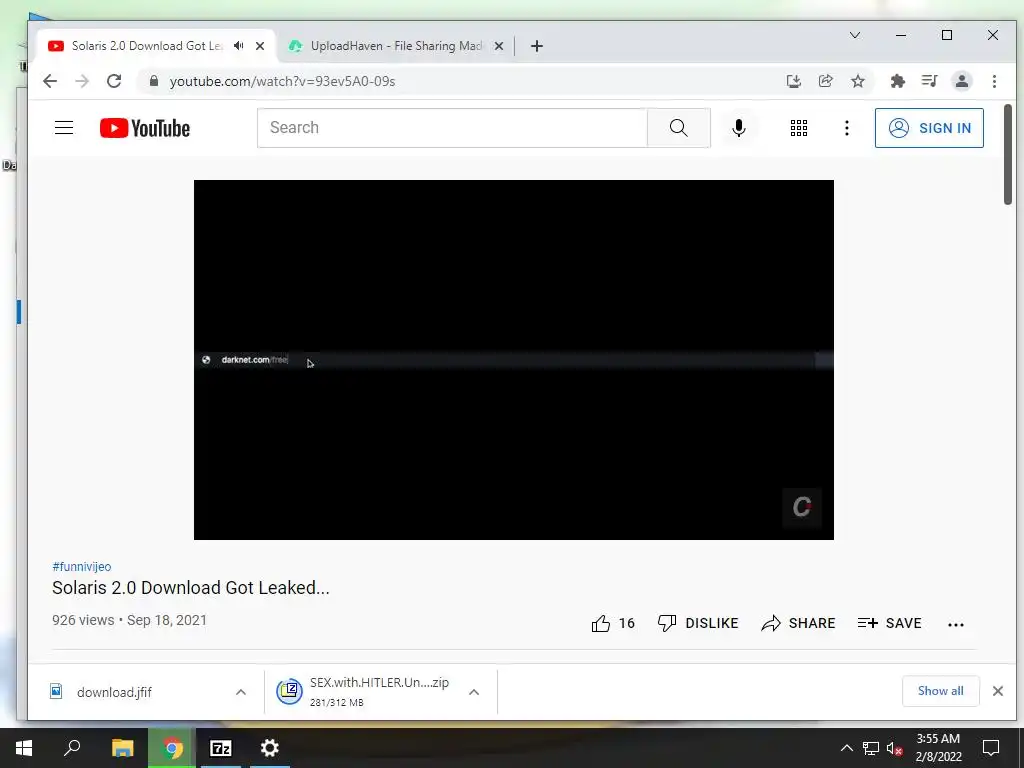Click the Chrome taskbar icon
The image size is (1024, 768).
172,748
